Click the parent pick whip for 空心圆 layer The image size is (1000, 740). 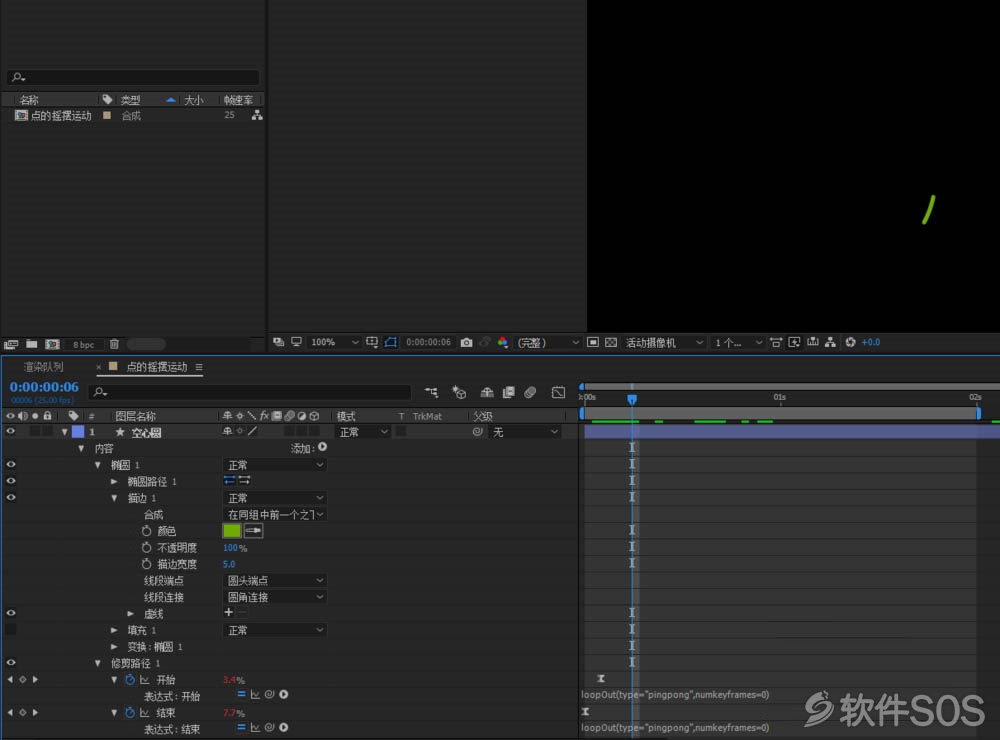click(477, 432)
